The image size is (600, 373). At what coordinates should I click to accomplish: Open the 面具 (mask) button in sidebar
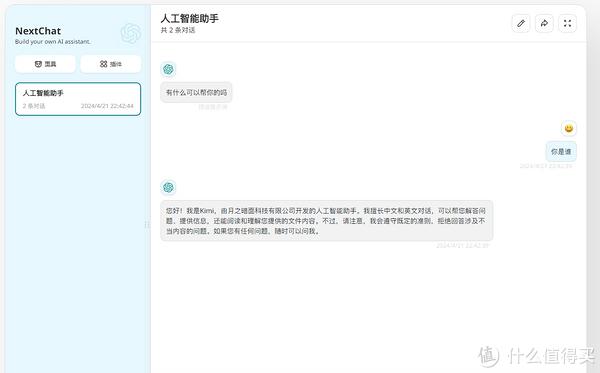(x=45, y=64)
